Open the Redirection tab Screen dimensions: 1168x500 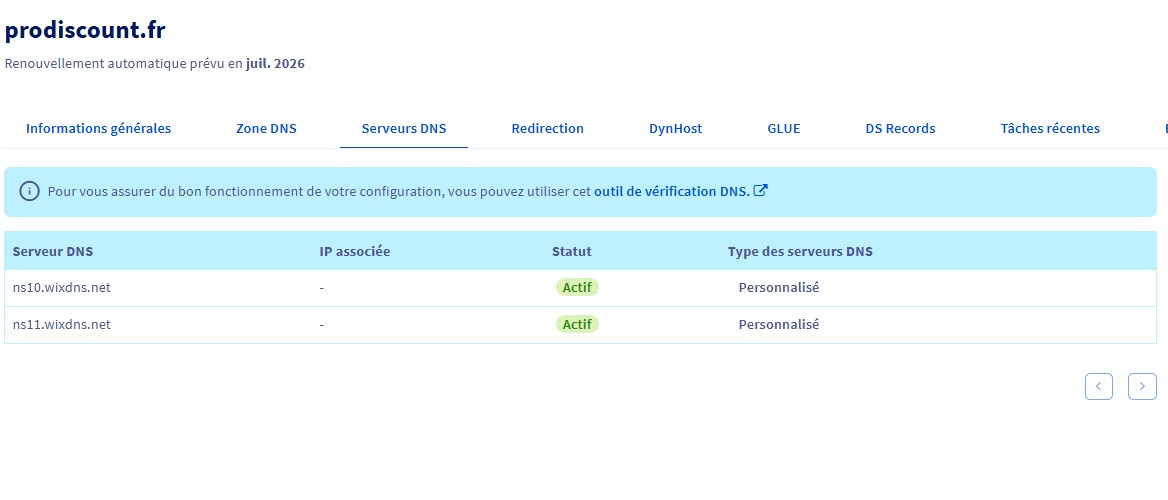547,128
